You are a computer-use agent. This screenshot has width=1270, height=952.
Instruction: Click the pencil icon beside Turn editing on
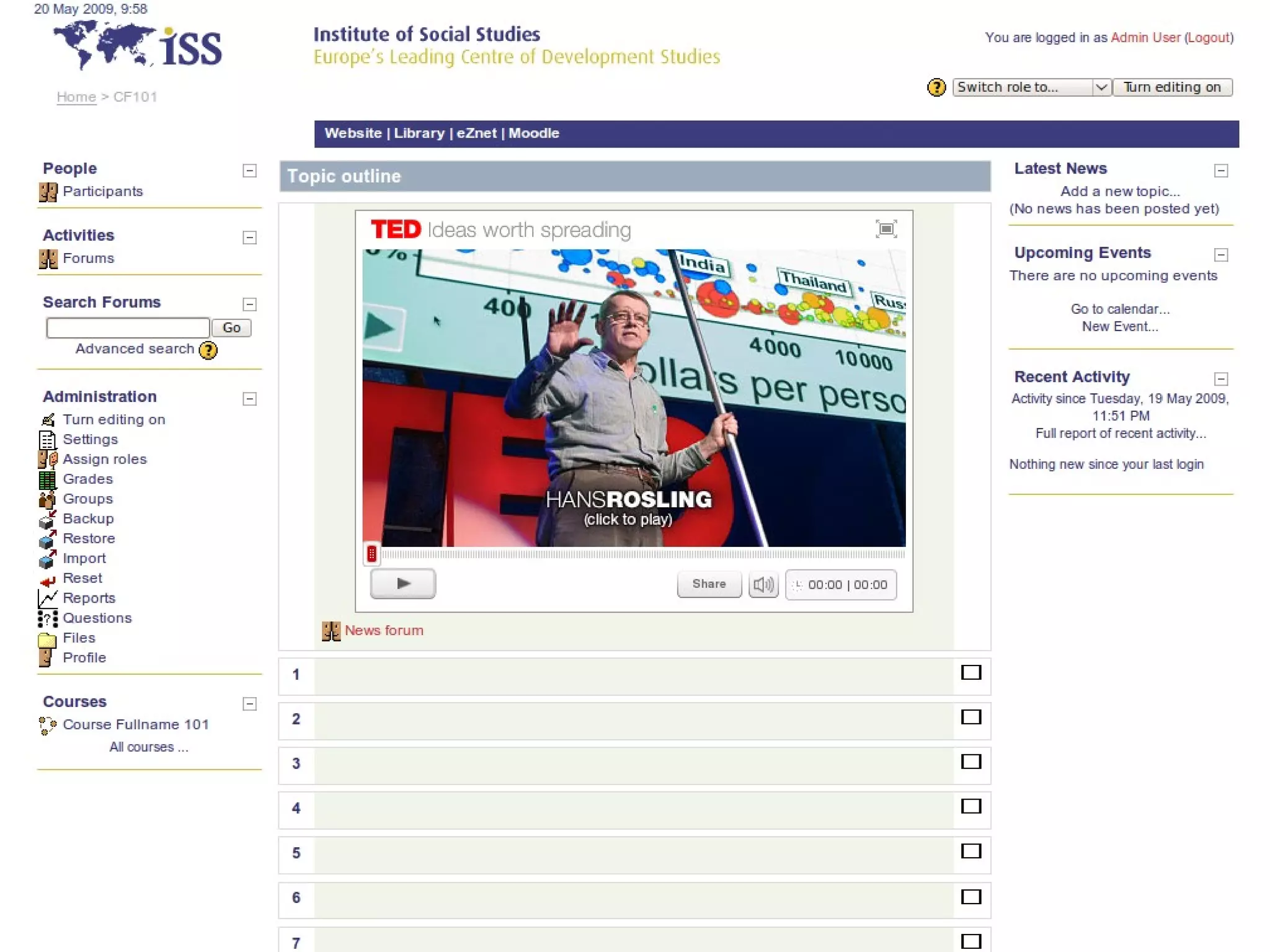click(48, 420)
